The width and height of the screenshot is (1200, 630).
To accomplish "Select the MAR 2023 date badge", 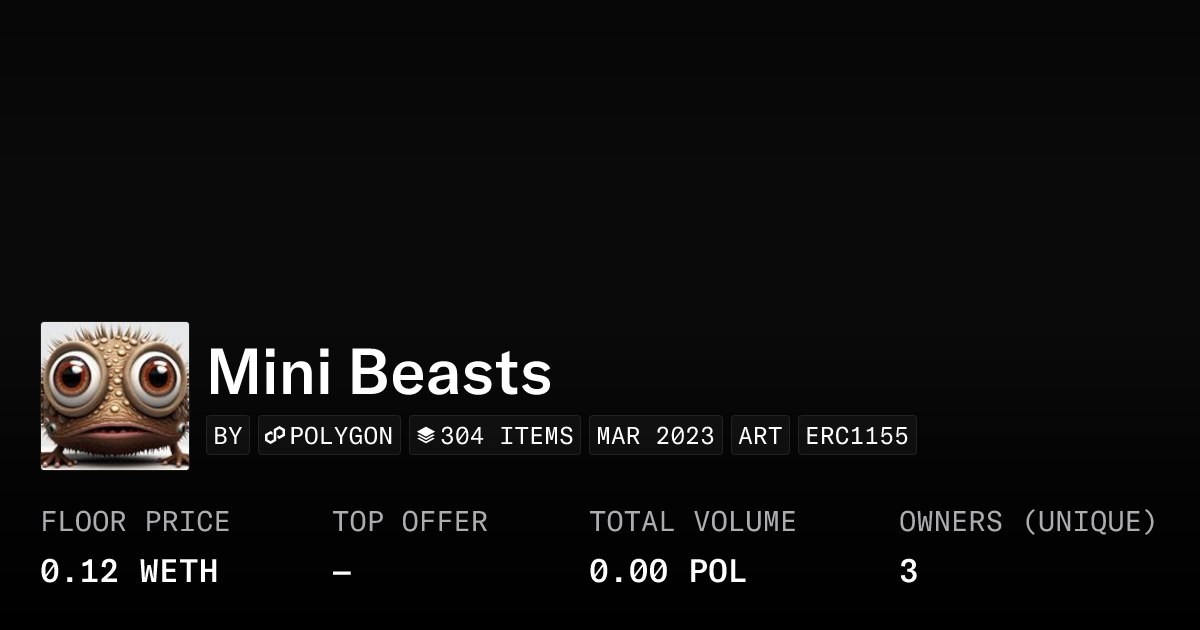I will (x=655, y=436).
